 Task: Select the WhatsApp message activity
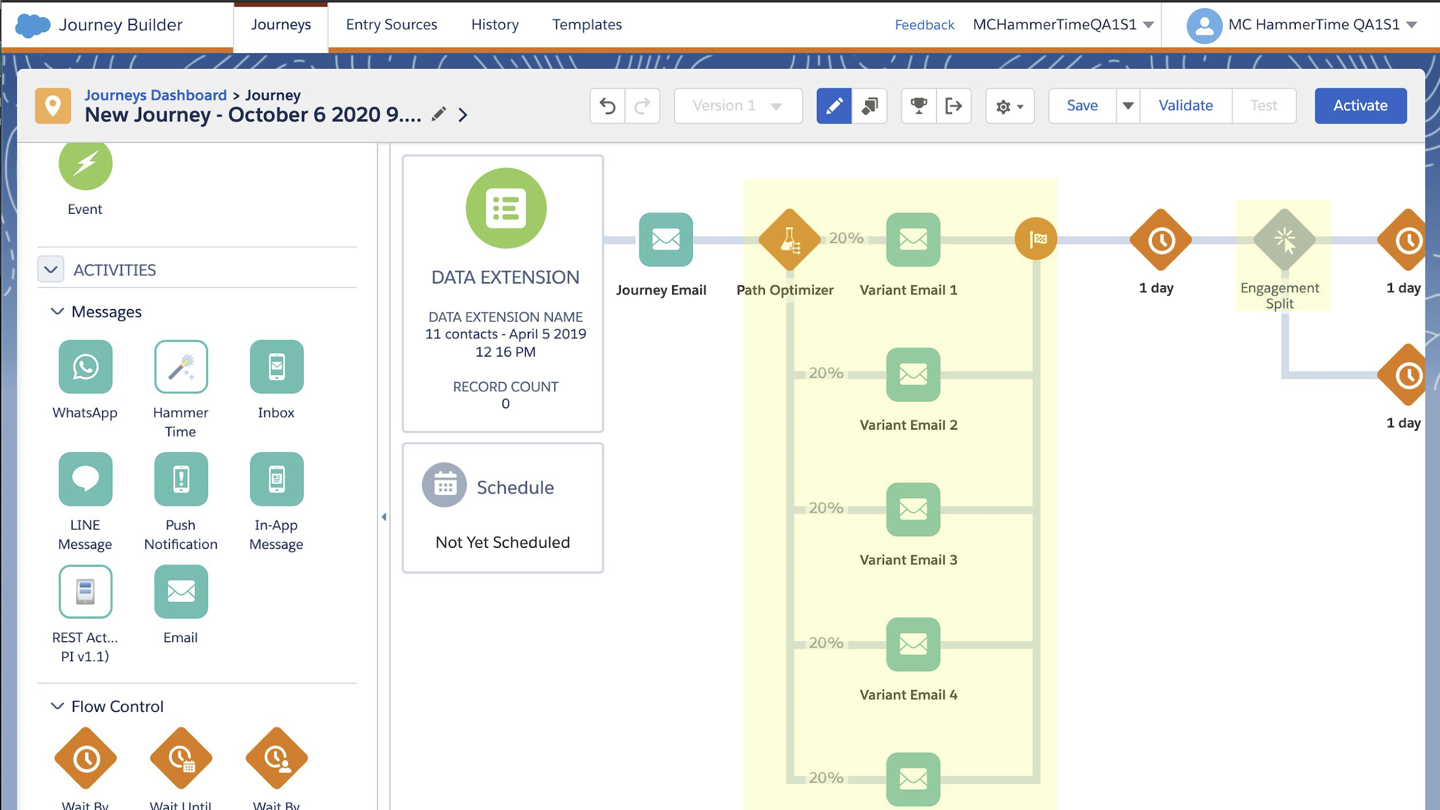85,367
